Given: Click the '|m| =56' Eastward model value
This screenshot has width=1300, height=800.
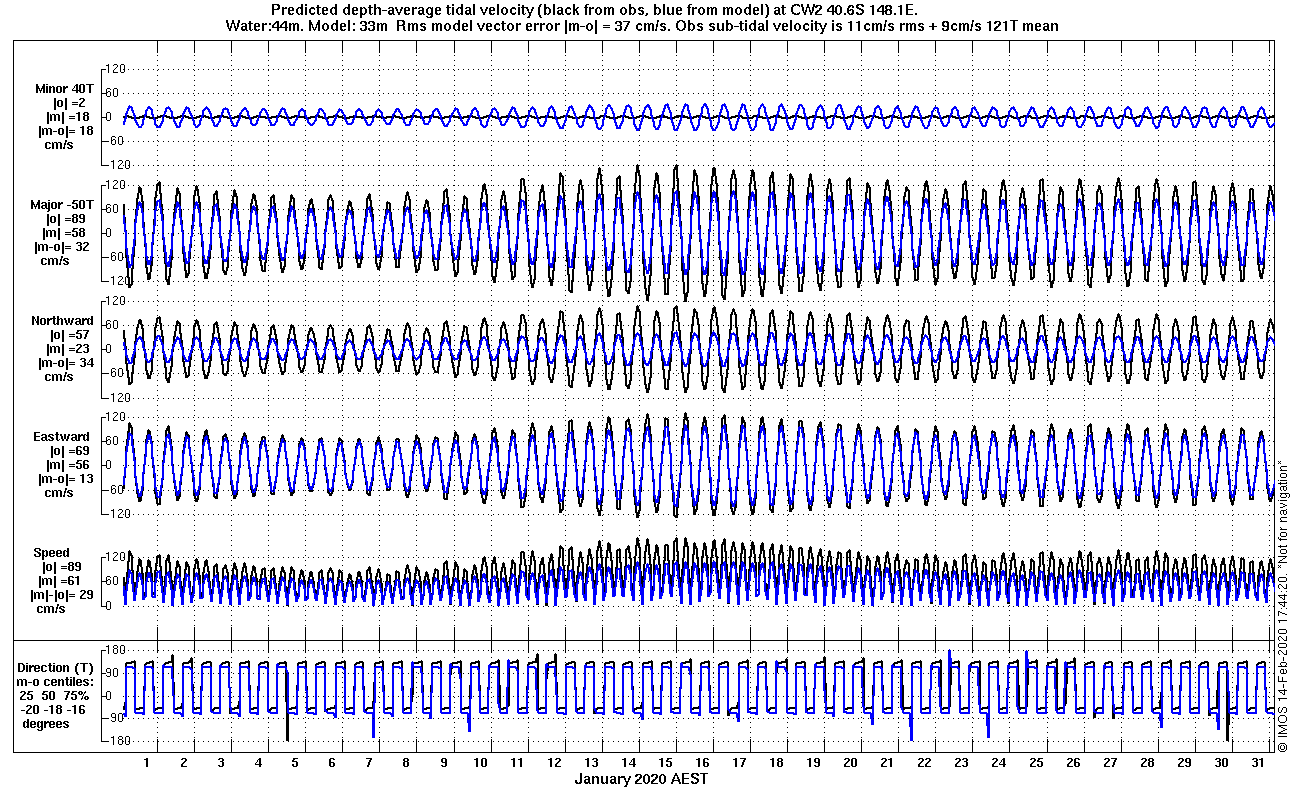Looking at the screenshot, I should pos(68,465).
